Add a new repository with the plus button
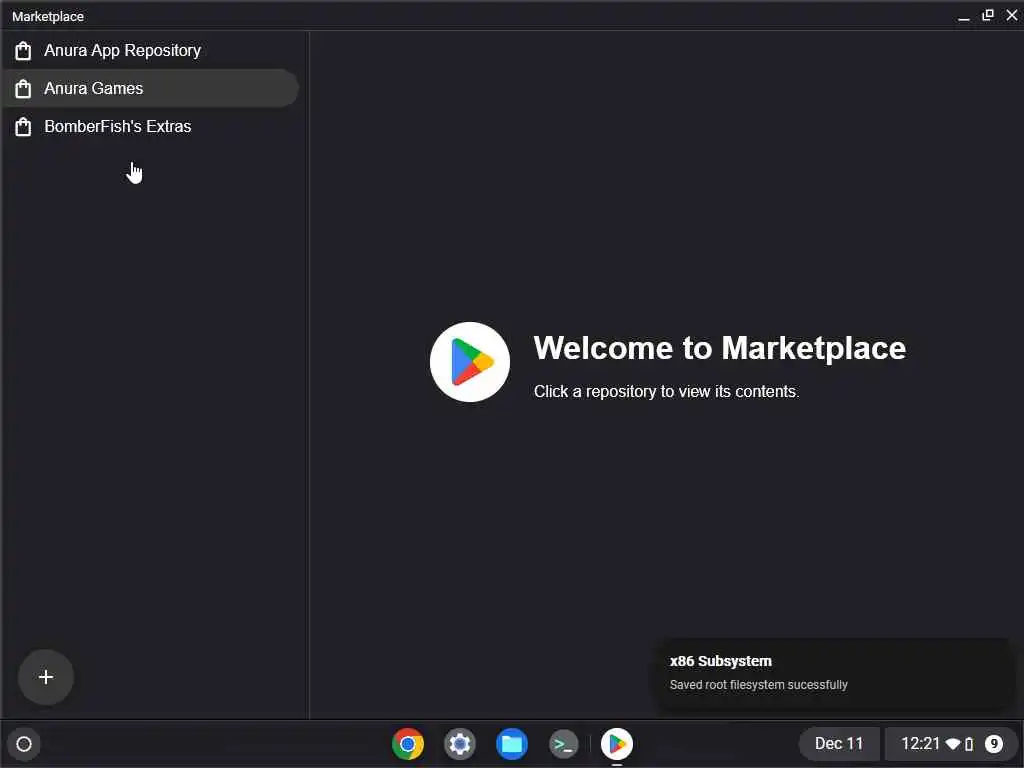 point(46,677)
